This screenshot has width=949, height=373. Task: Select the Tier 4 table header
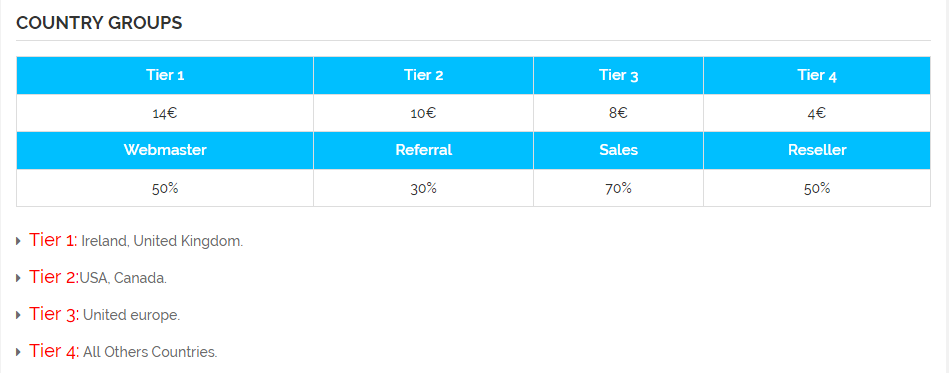pyautogui.click(x=816, y=76)
